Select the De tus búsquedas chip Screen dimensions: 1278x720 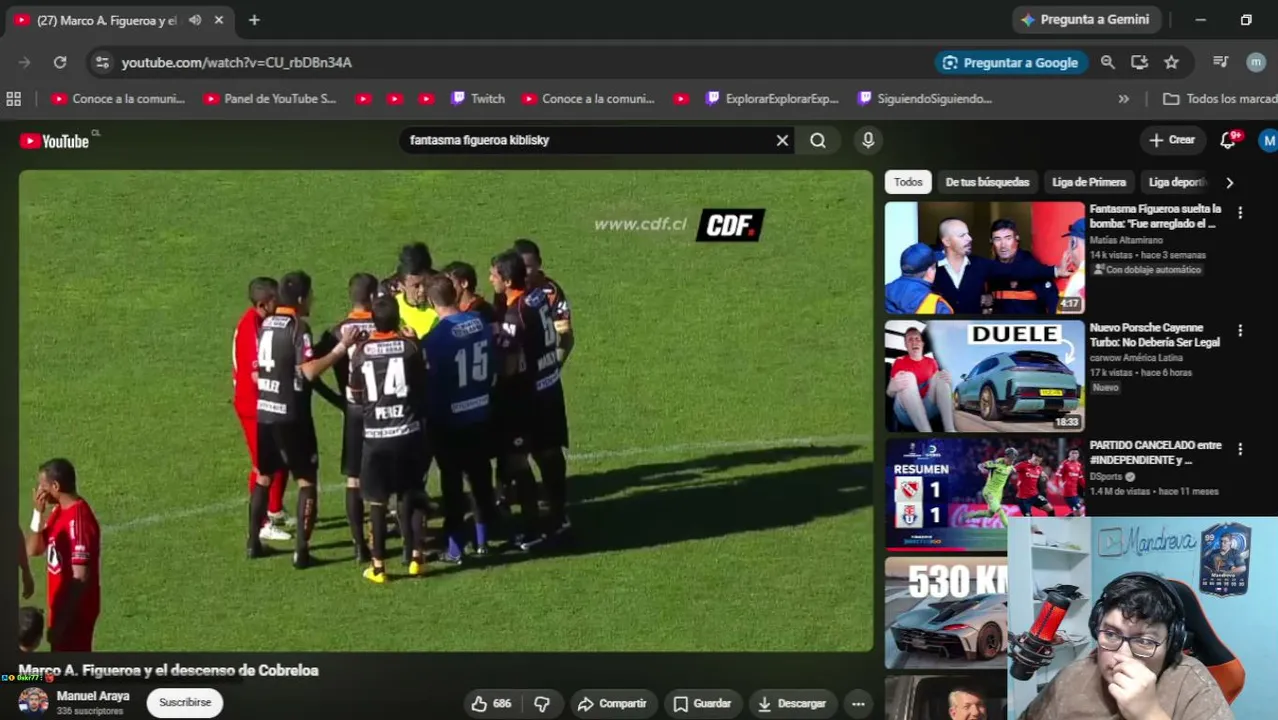[987, 182]
